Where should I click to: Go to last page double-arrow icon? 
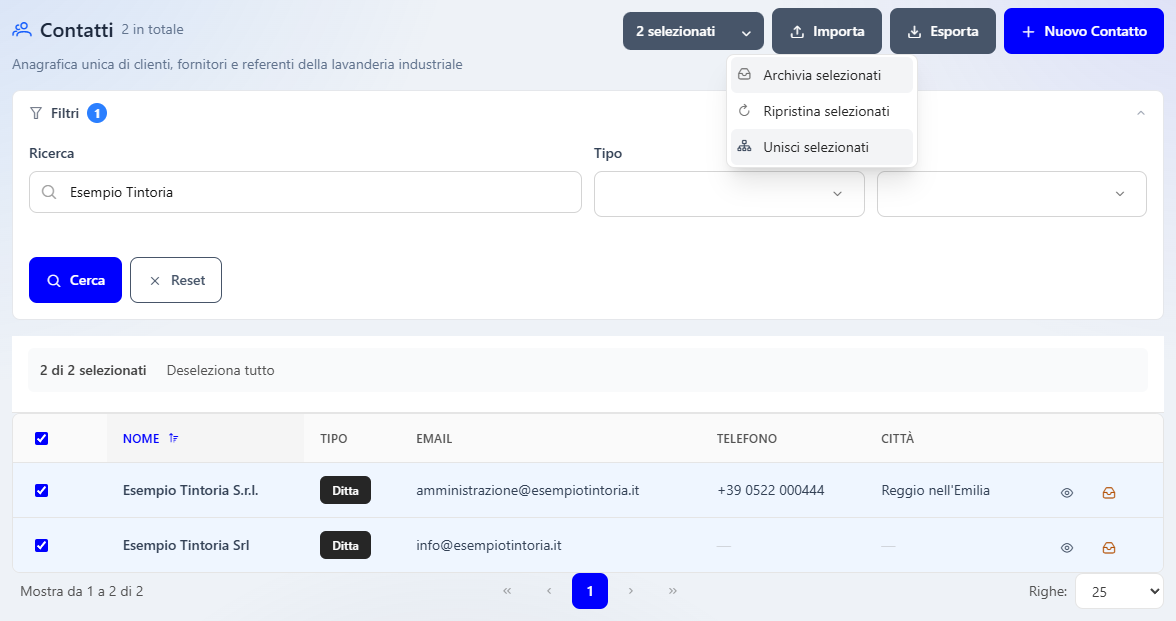[x=673, y=591]
